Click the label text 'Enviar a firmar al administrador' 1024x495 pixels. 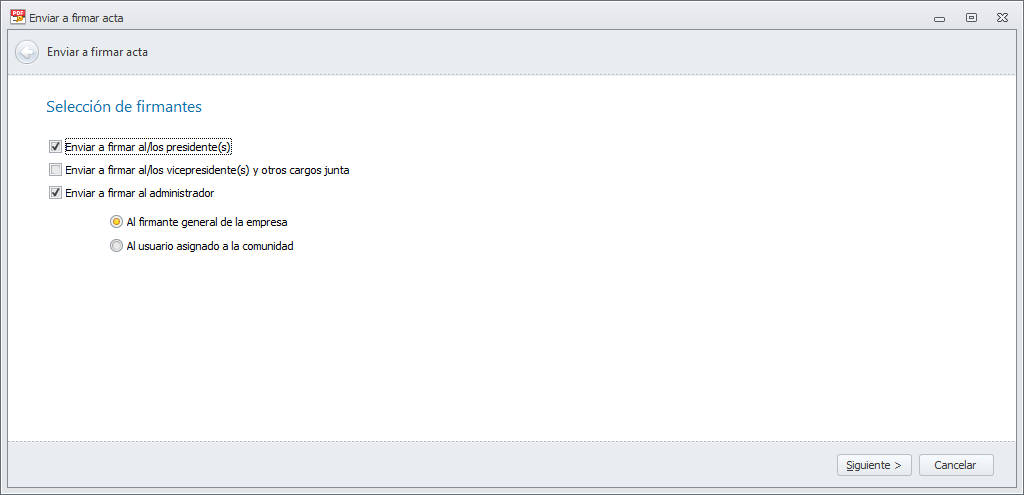(139, 193)
